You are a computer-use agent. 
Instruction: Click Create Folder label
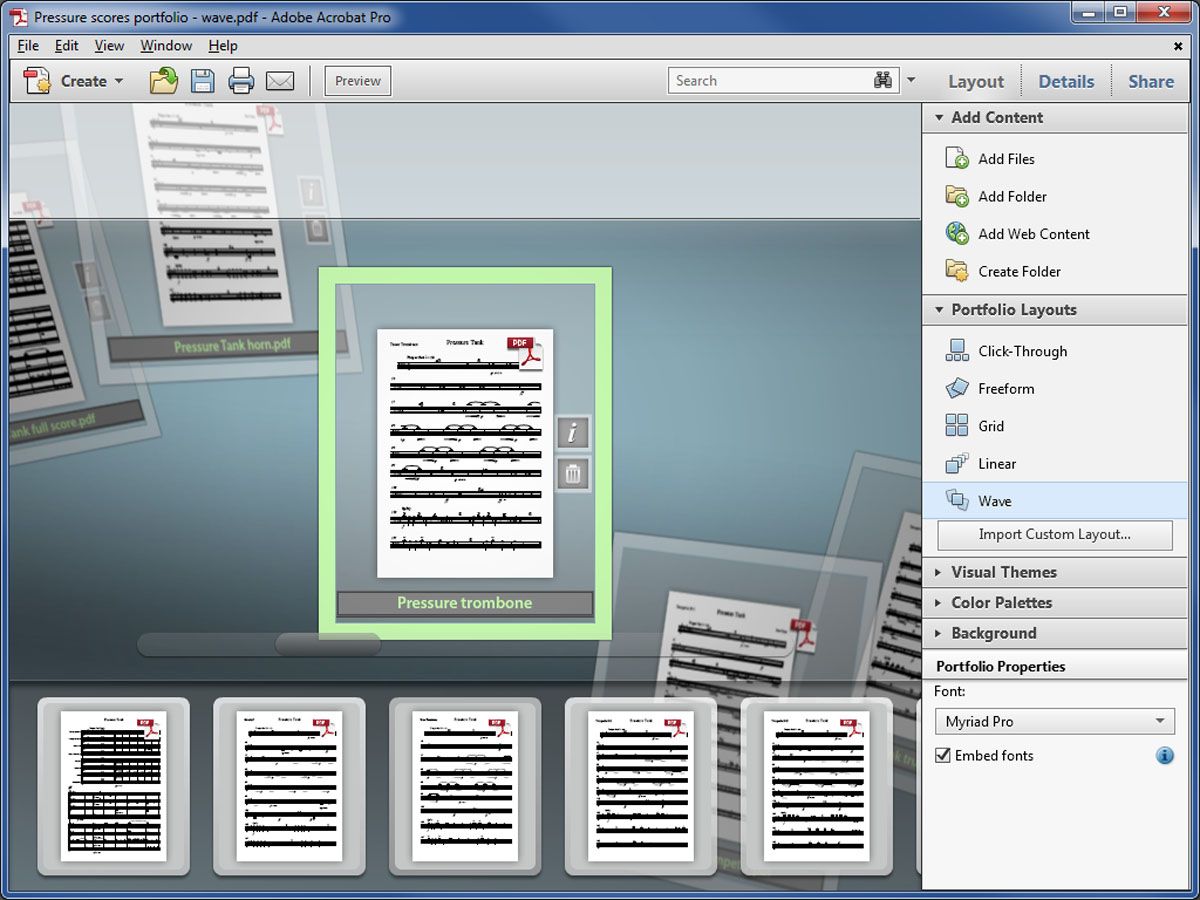point(1019,271)
